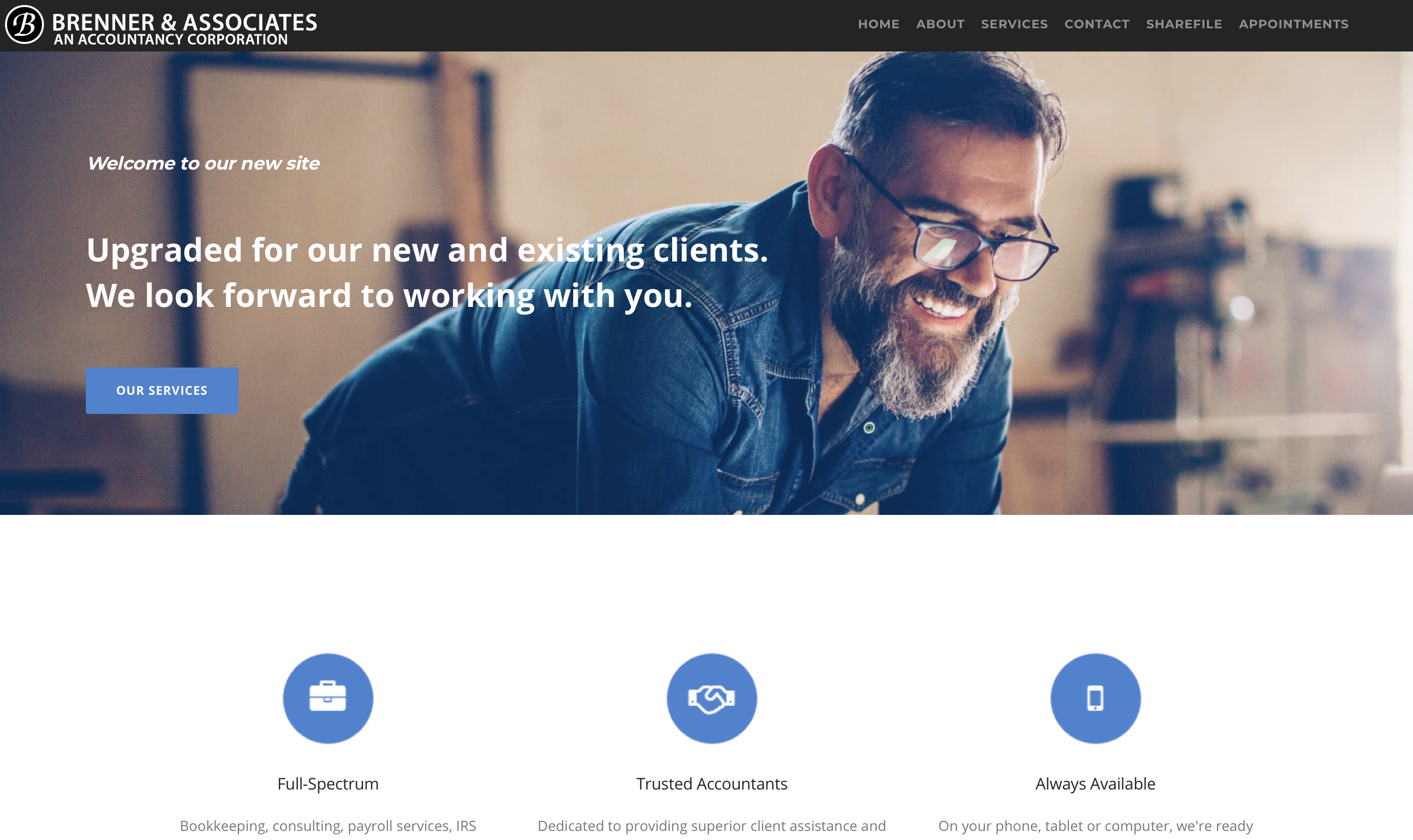The width and height of the screenshot is (1413, 840).
Task: Open the Home menu item
Action: (879, 24)
